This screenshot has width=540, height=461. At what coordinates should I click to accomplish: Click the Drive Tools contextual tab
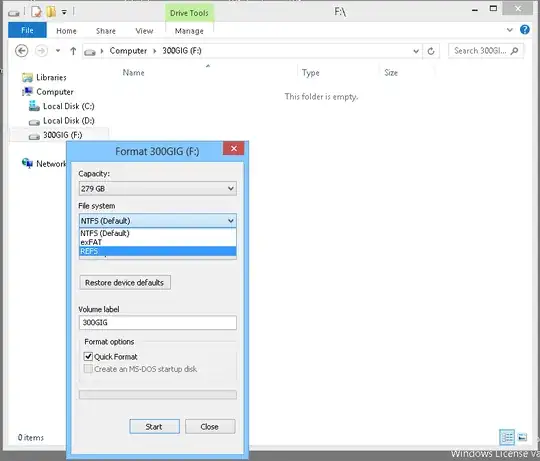click(189, 13)
